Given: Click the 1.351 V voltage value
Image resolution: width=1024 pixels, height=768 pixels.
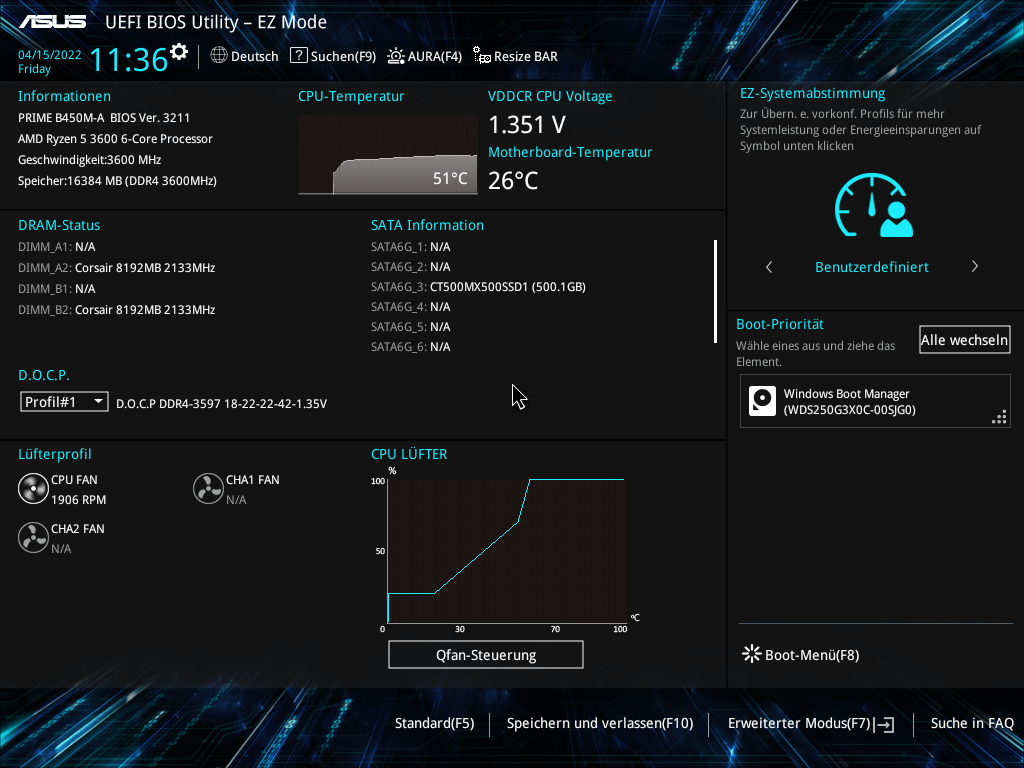Looking at the screenshot, I should click(527, 125).
